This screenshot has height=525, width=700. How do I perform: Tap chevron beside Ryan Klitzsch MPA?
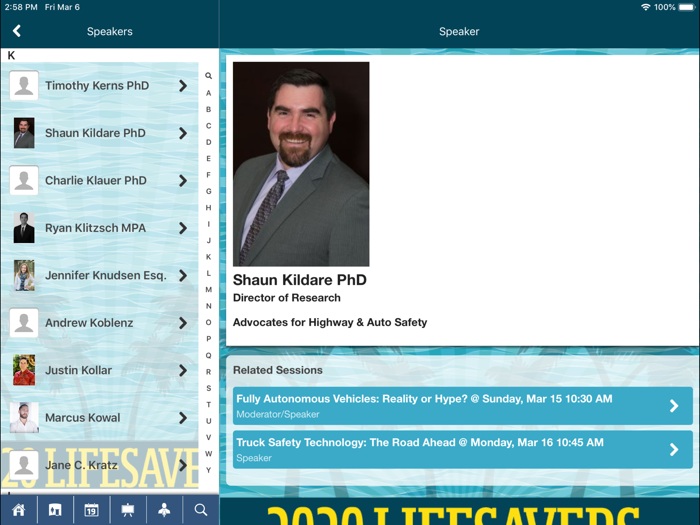pos(183,228)
